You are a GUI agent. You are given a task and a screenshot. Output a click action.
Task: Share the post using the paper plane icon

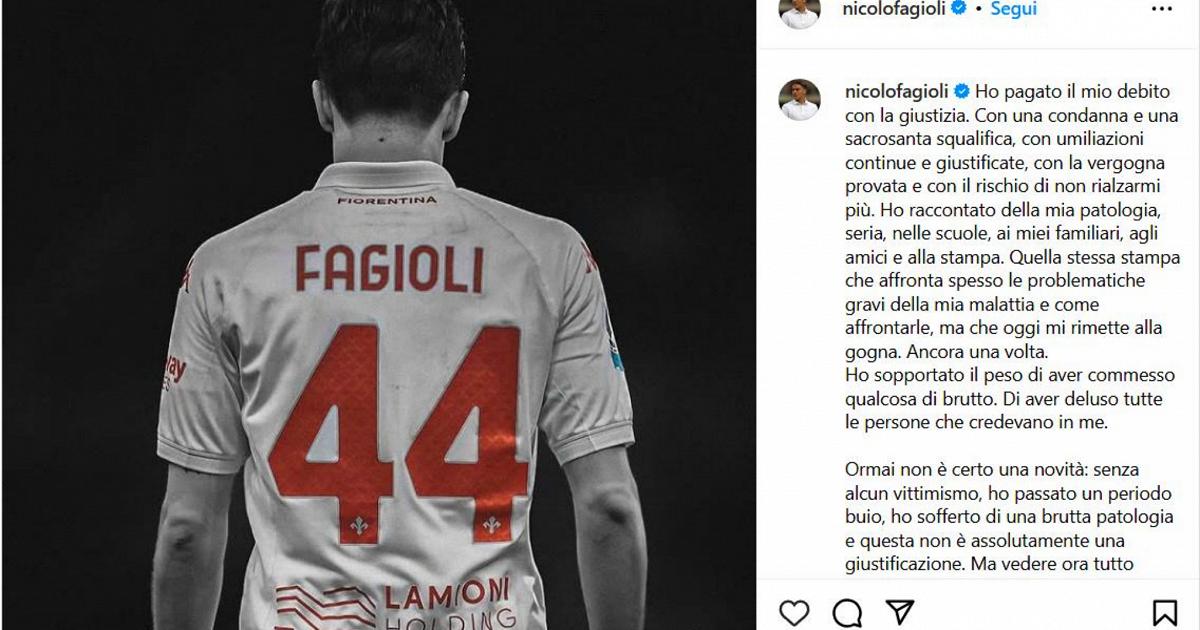pos(900,612)
